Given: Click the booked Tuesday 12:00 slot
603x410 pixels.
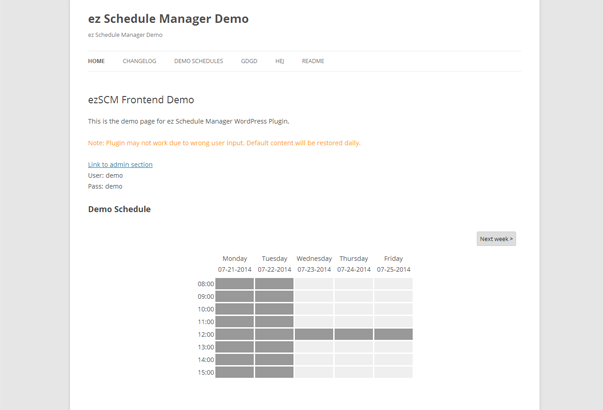Looking at the screenshot, I should [274, 334].
